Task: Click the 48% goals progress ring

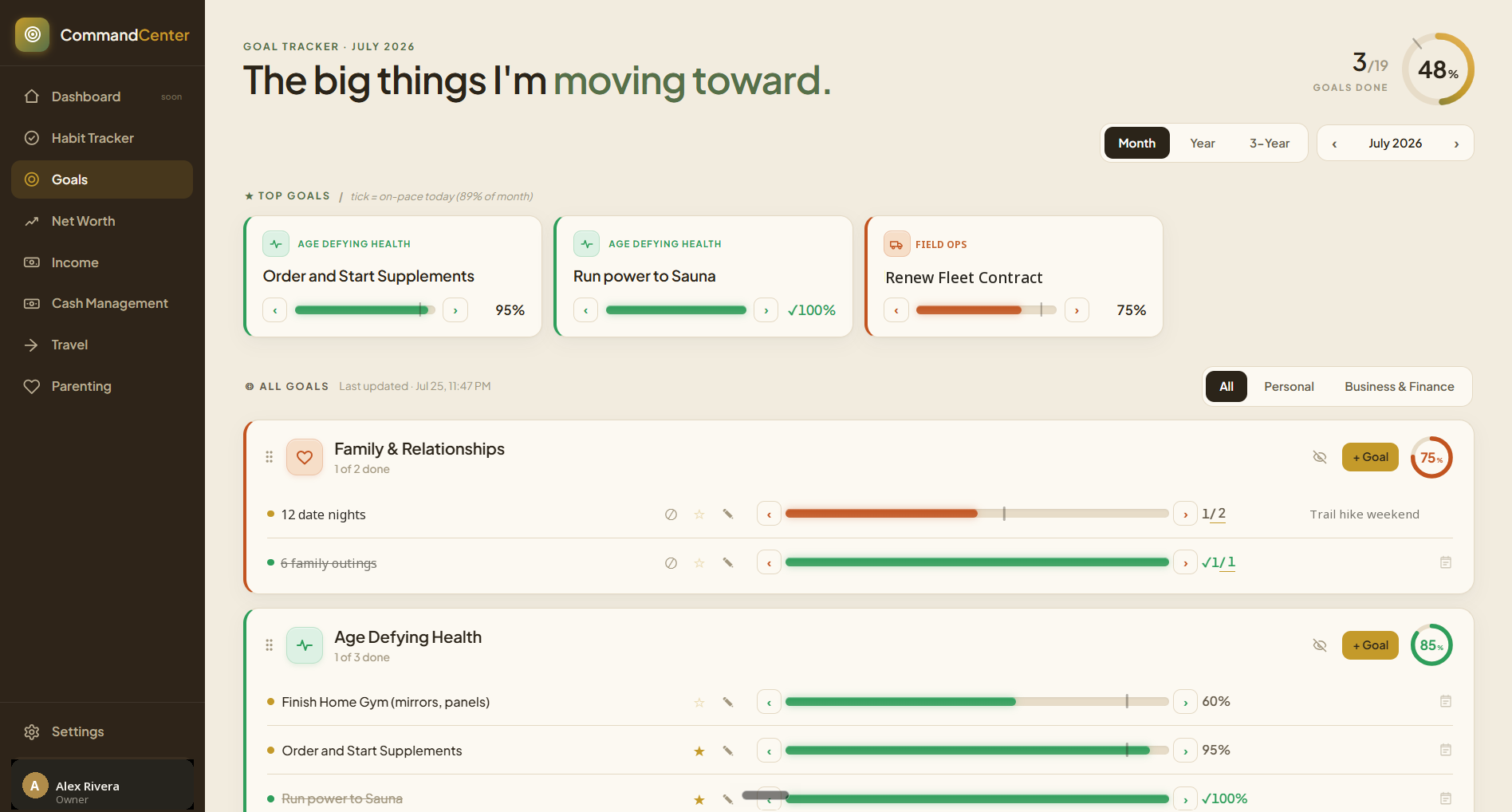Action: click(x=1438, y=69)
